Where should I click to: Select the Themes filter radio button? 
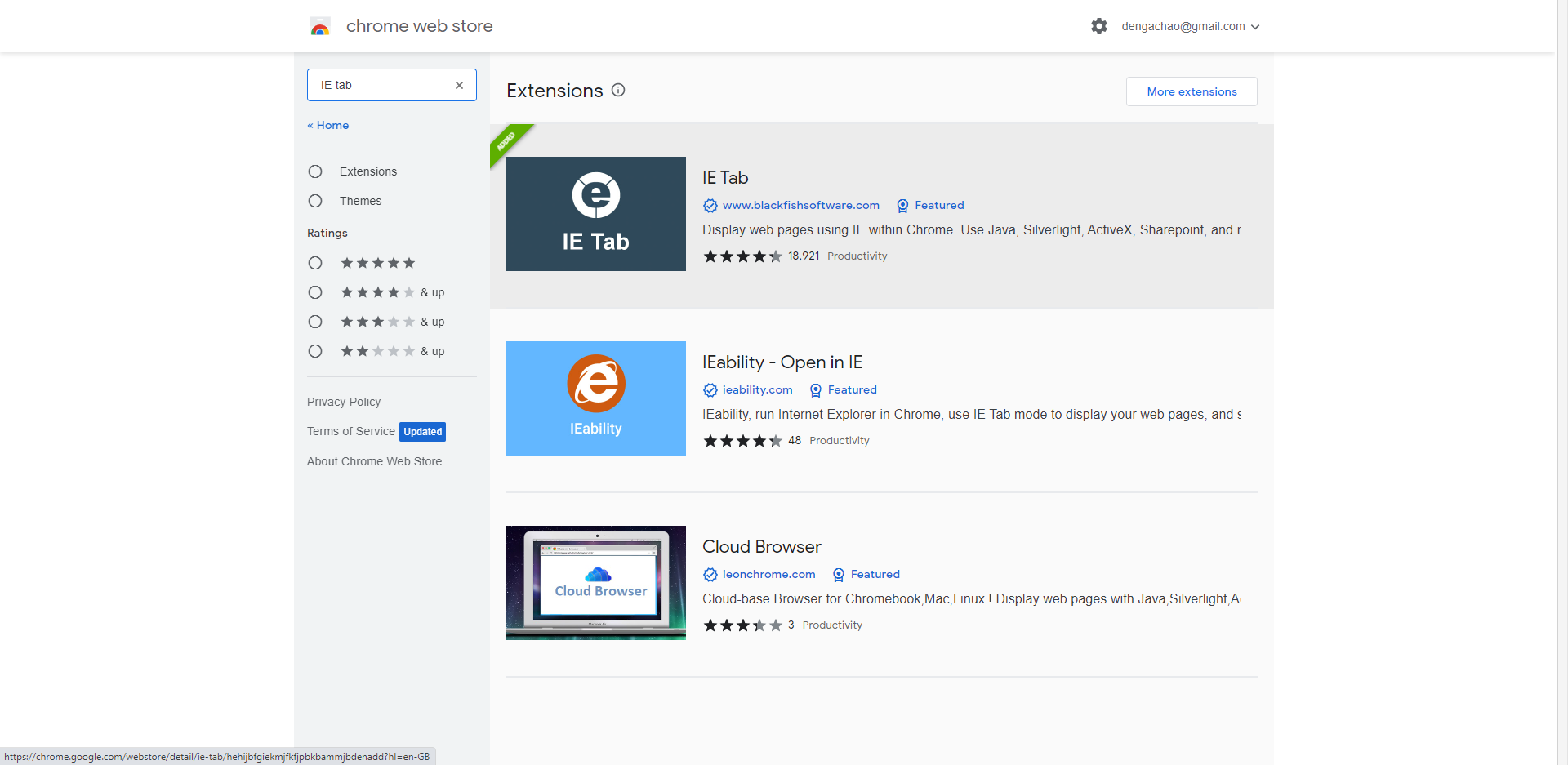[x=315, y=201]
